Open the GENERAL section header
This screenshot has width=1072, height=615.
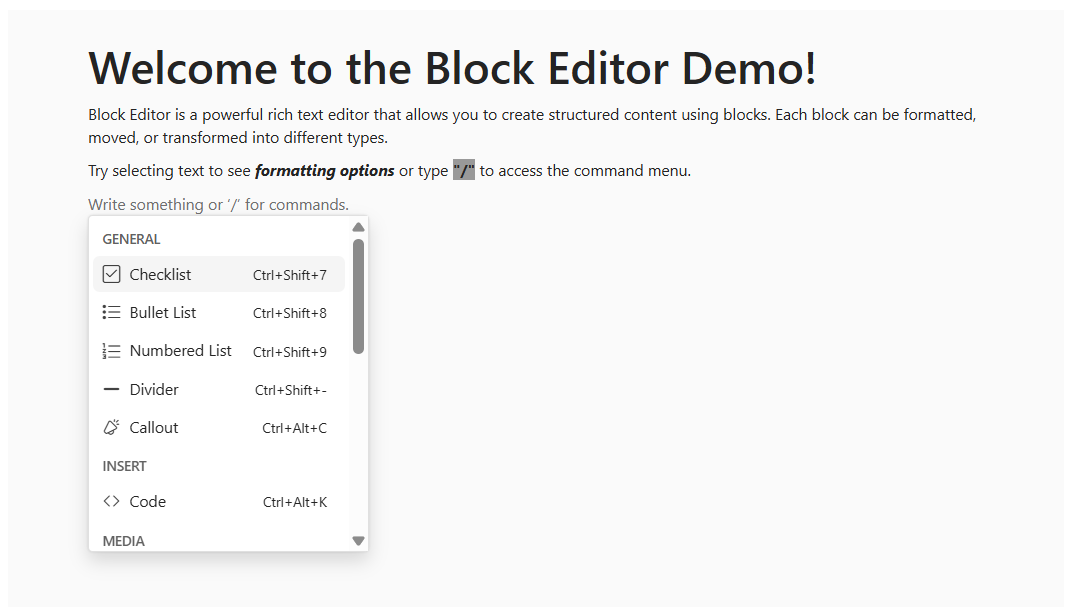pos(131,239)
